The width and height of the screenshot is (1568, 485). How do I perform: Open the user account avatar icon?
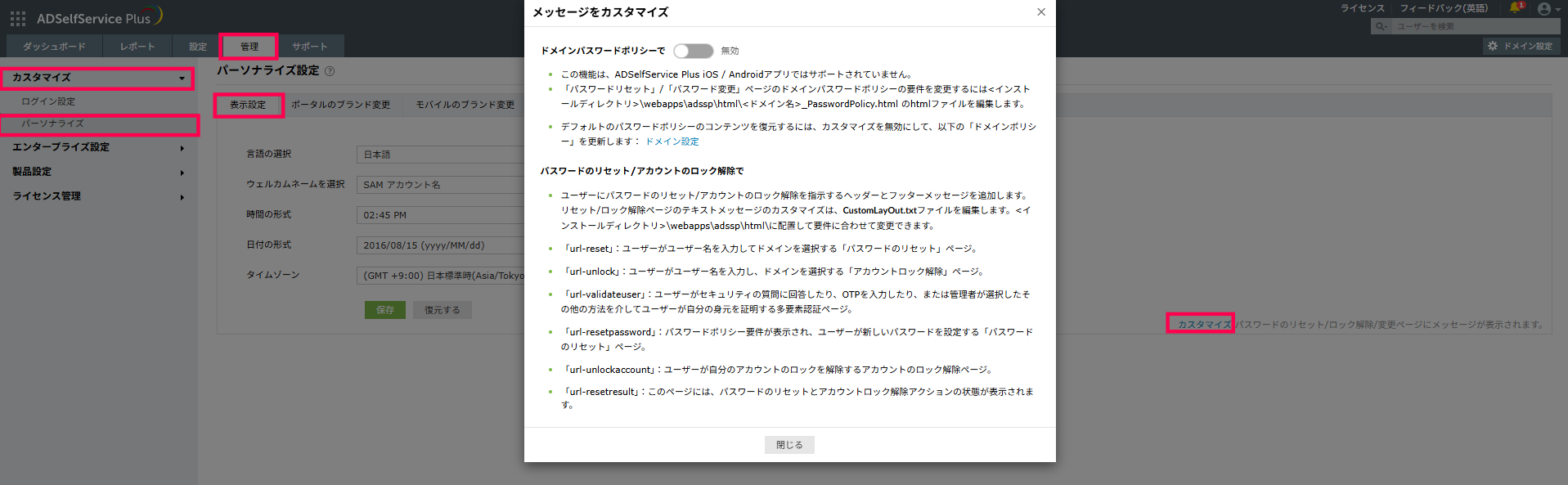(x=1544, y=9)
